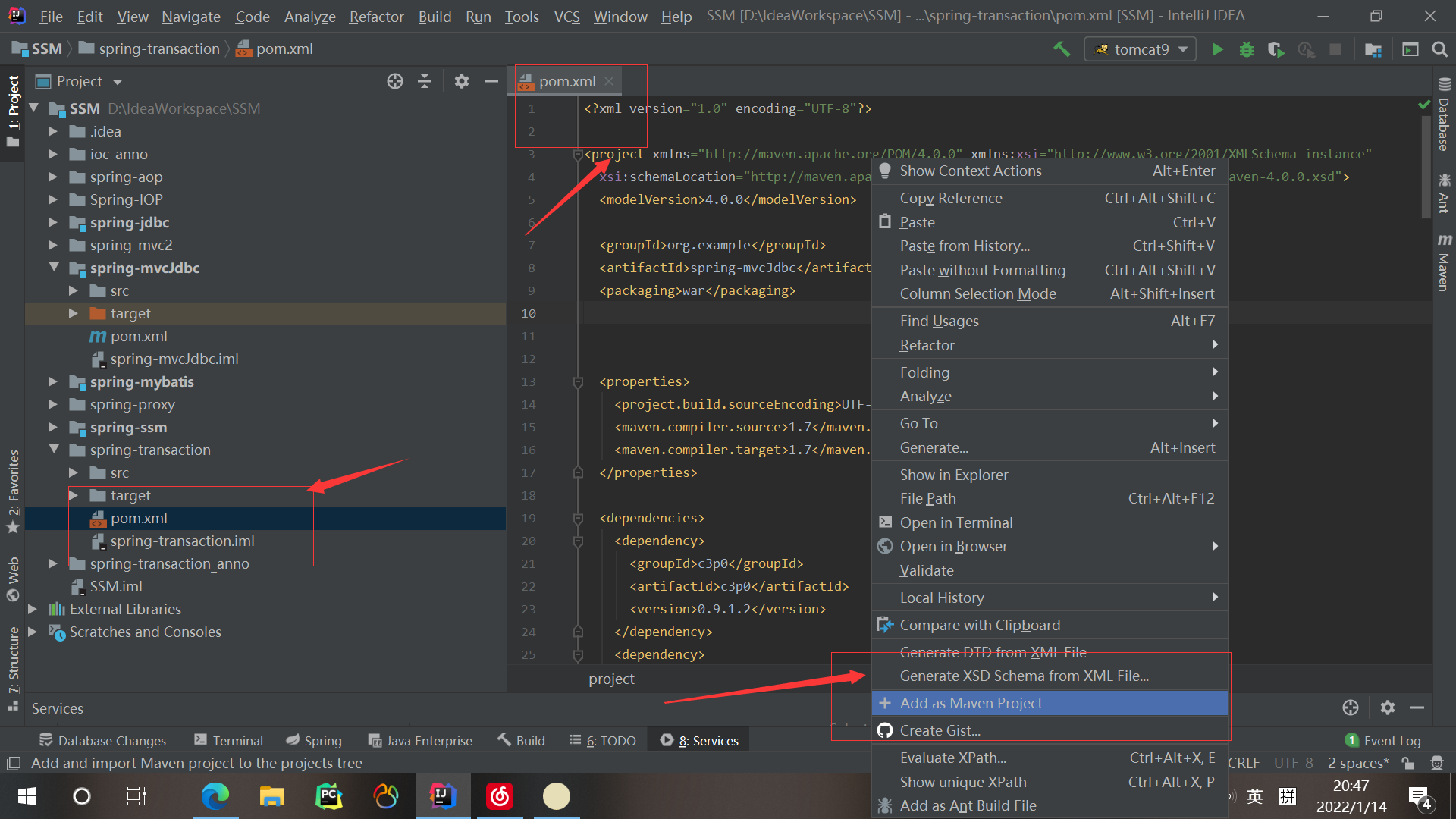Viewport: 1456px width, 819px height.
Task: Open the tomcat9 run configuration dropdown
Action: (x=1141, y=49)
